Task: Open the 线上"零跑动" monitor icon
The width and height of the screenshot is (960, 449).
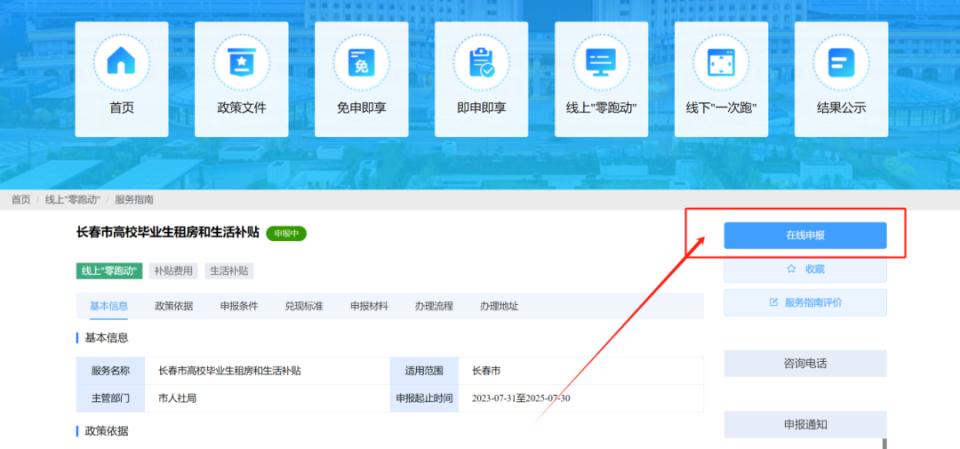Action: coord(601,63)
